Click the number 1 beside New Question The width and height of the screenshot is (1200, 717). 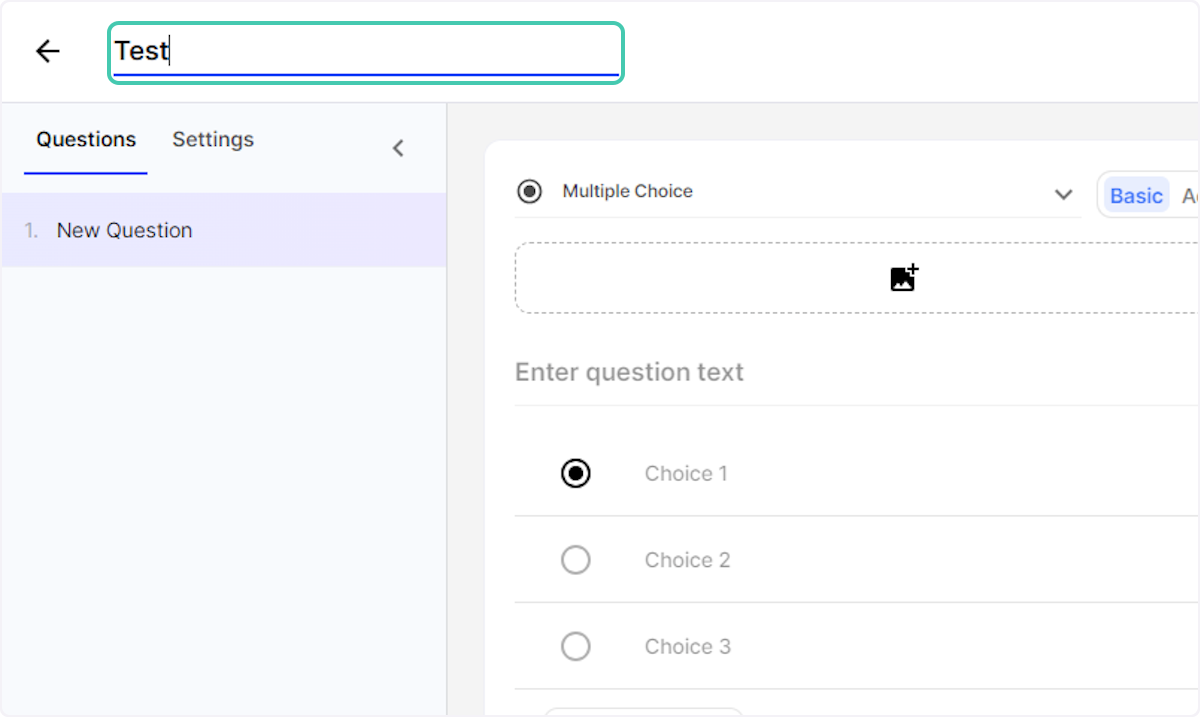(31, 231)
